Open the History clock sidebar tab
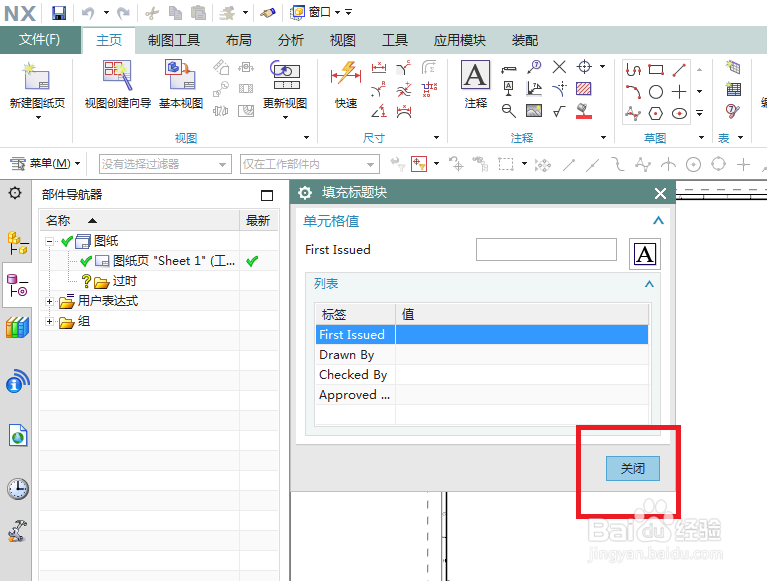767x581 pixels. coord(18,488)
